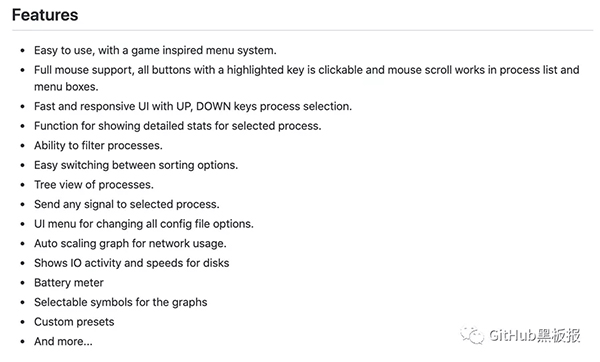
Task: Click the 'Custom presets' list item
Action: (x=74, y=322)
